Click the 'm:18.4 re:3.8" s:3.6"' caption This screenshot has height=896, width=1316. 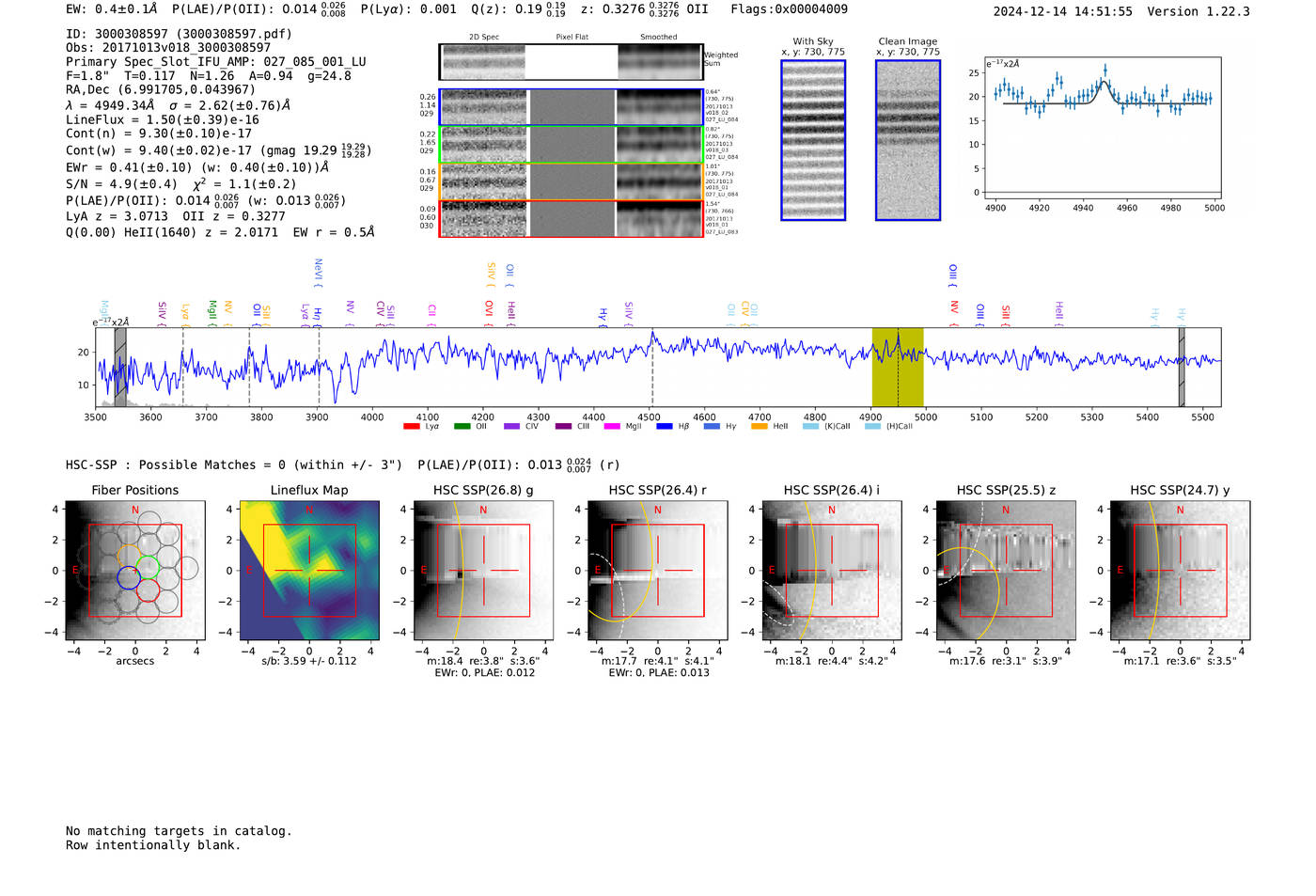483,661
